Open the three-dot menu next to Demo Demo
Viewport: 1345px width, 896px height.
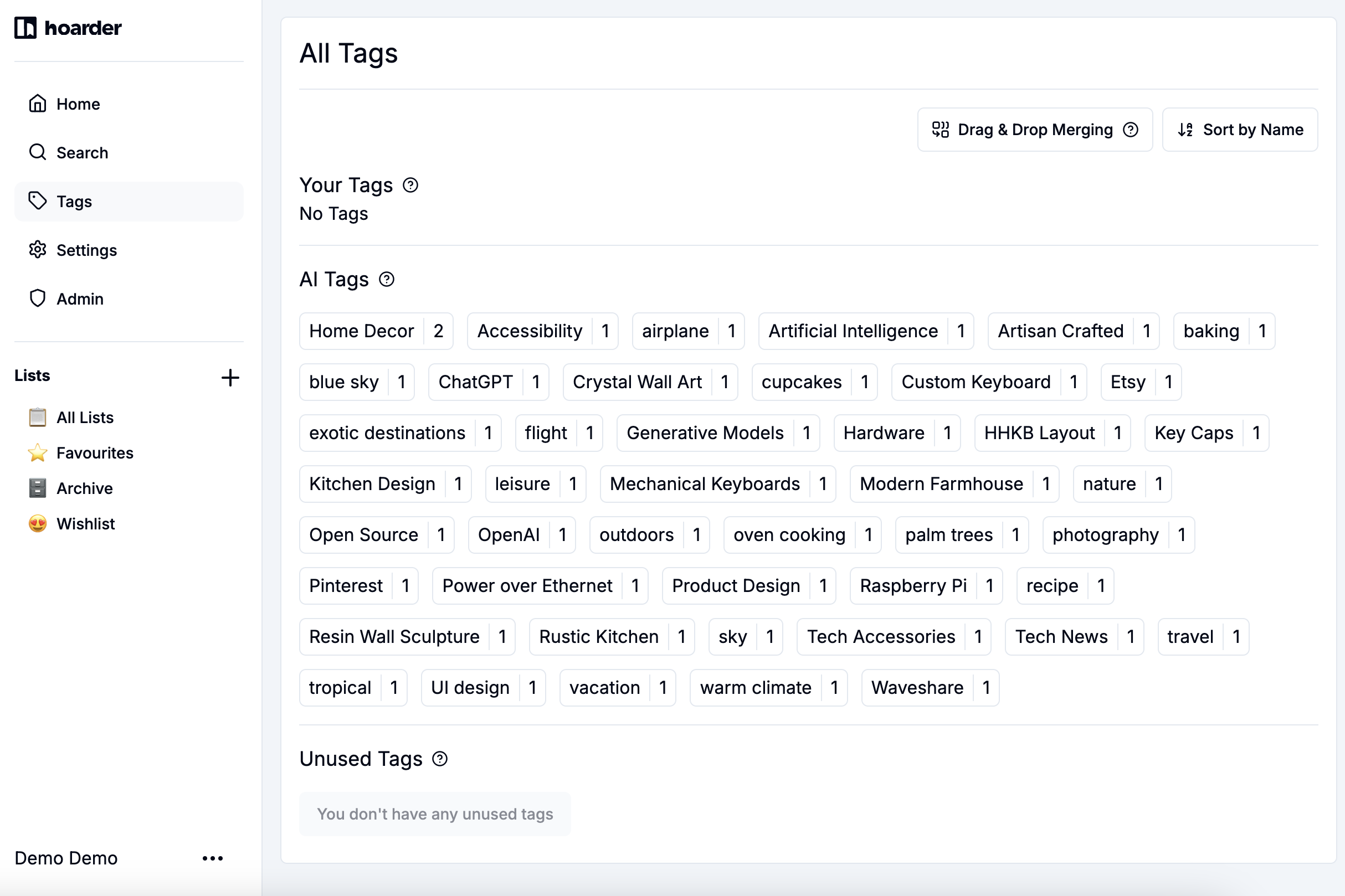point(213,858)
